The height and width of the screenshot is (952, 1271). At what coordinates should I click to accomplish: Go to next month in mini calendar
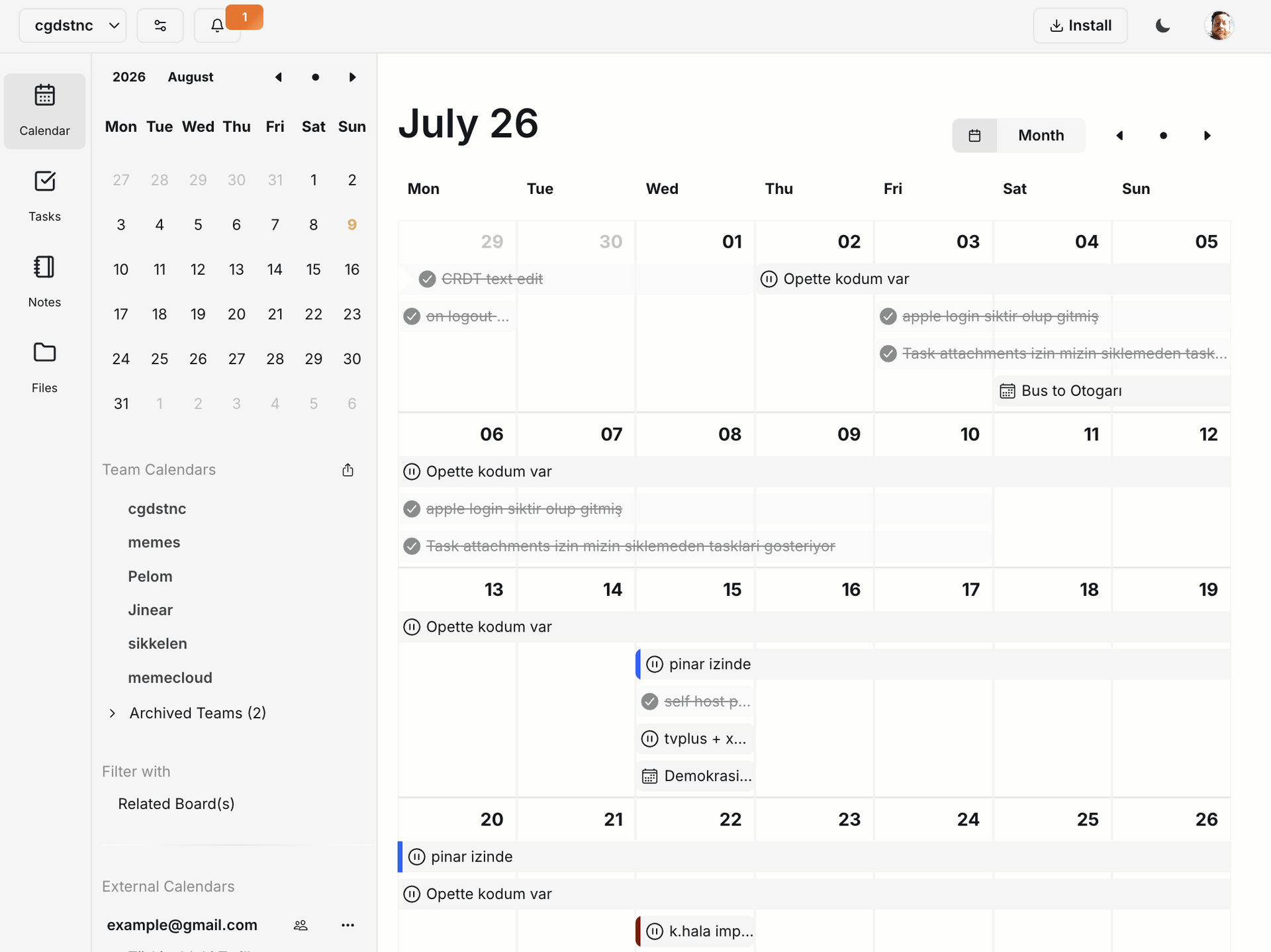coord(352,77)
